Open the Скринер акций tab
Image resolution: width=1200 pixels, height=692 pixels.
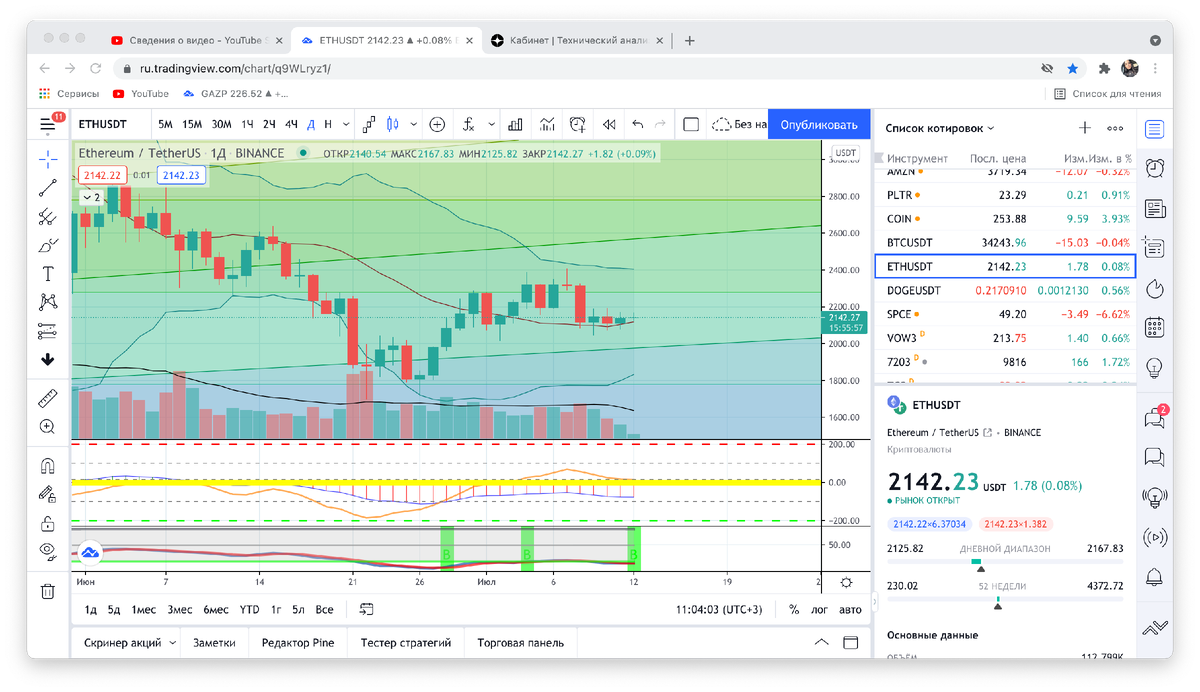tap(122, 643)
